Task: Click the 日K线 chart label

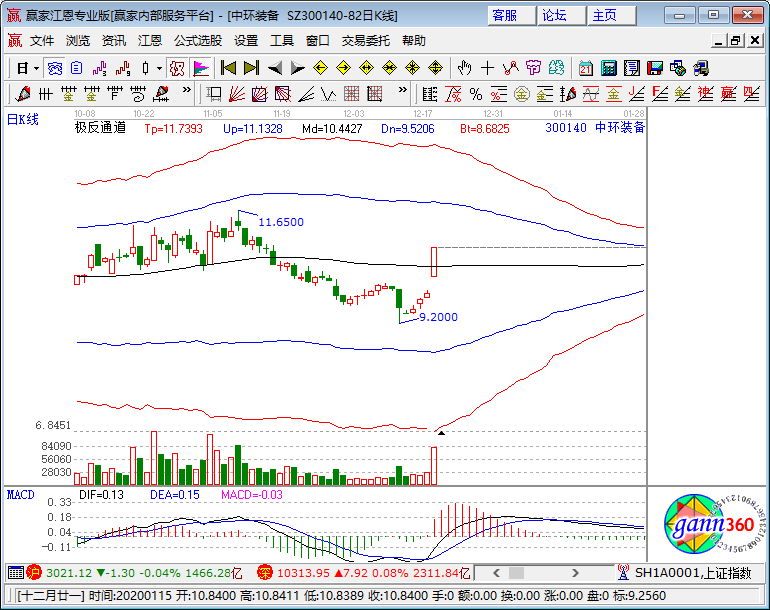Action: click(x=23, y=119)
